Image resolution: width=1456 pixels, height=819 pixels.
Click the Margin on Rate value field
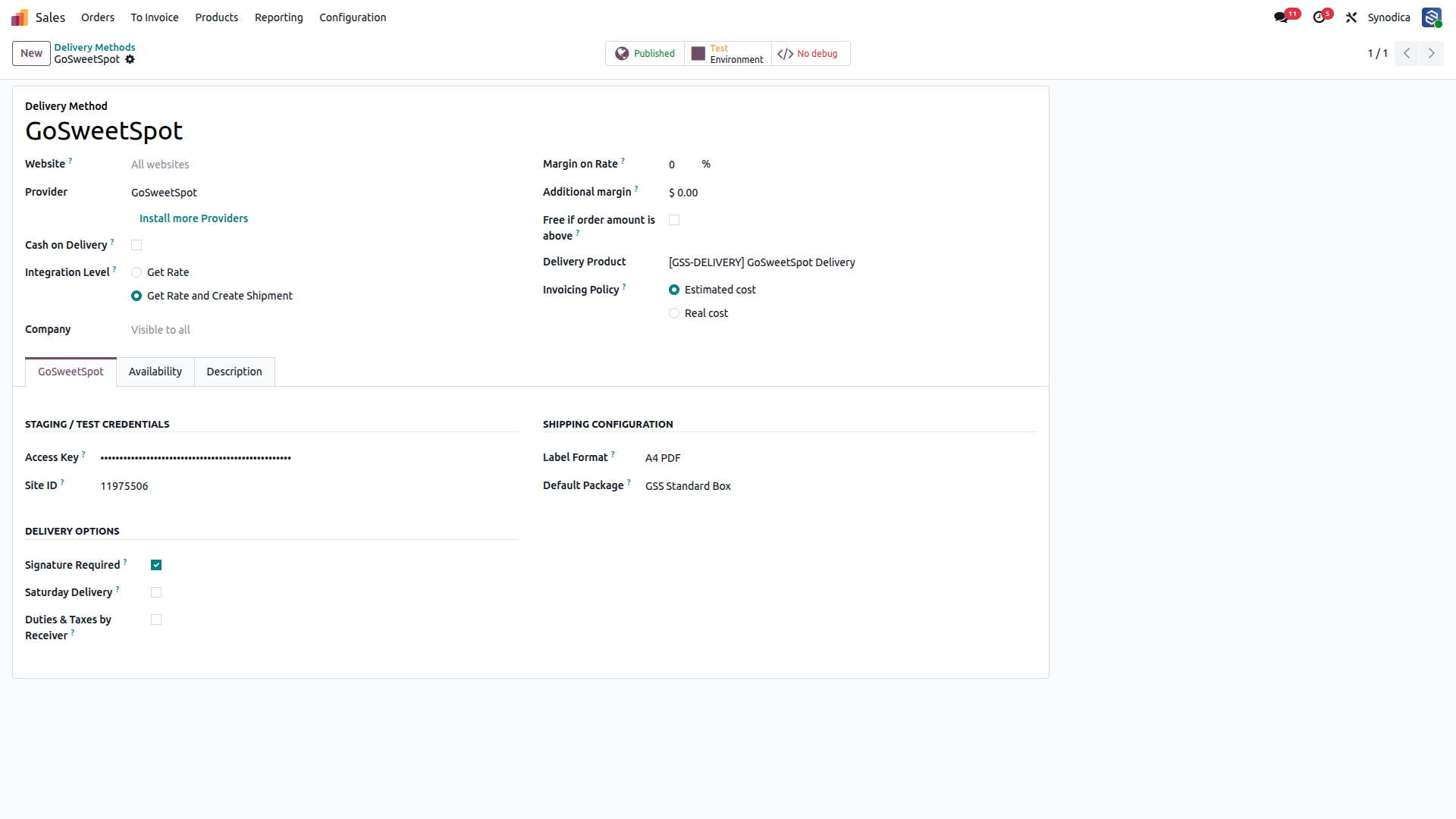[681, 165]
